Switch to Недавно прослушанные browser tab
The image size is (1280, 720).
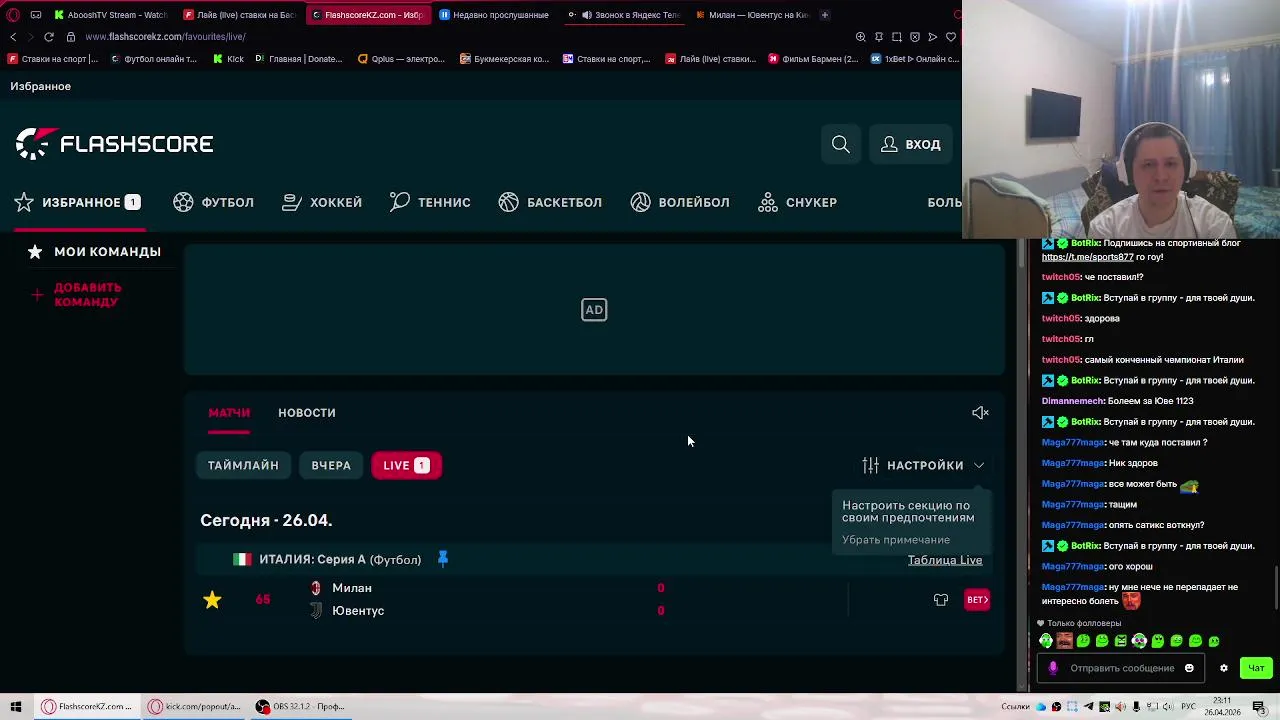[494, 15]
